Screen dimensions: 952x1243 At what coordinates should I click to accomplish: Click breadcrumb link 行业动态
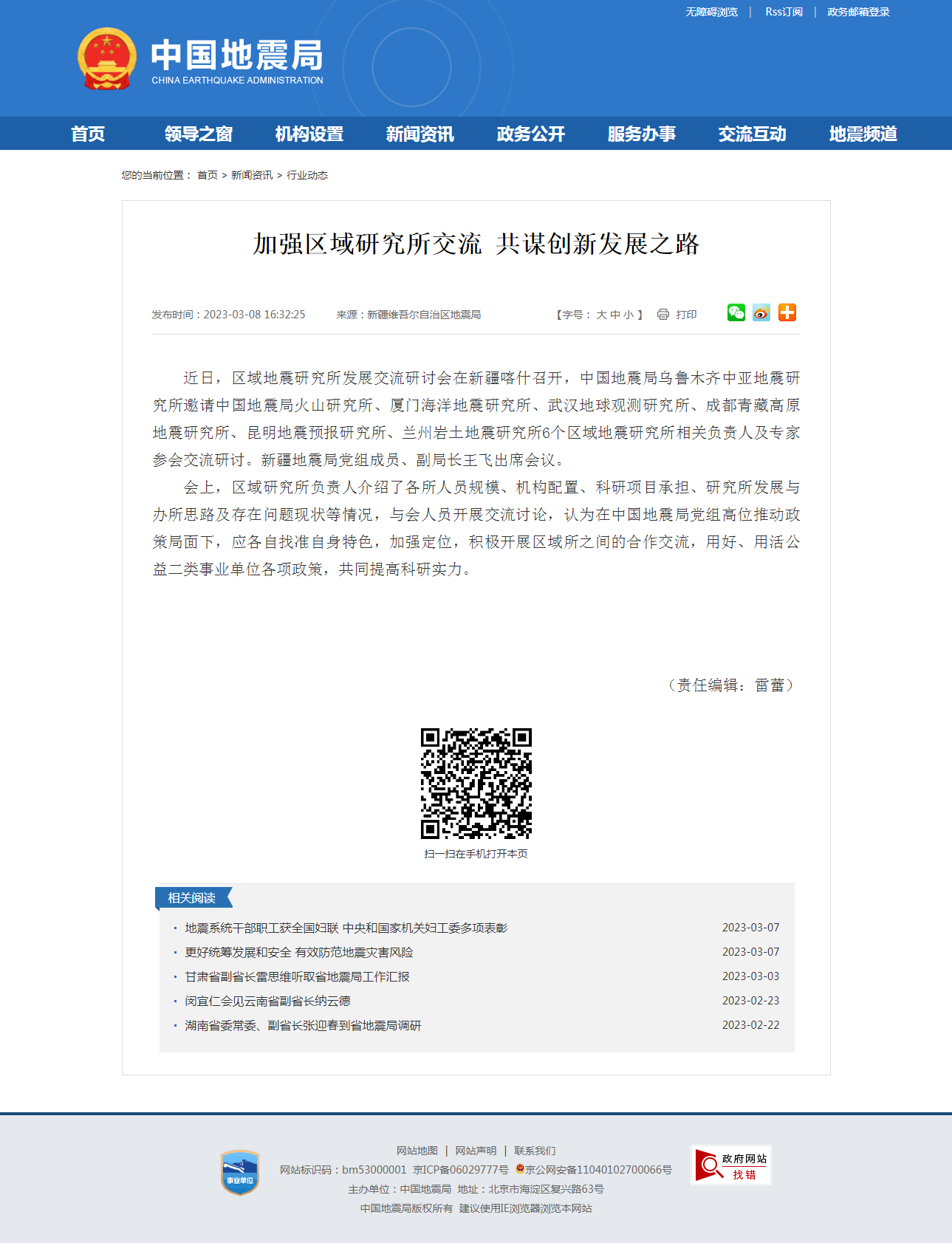(307, 175)
